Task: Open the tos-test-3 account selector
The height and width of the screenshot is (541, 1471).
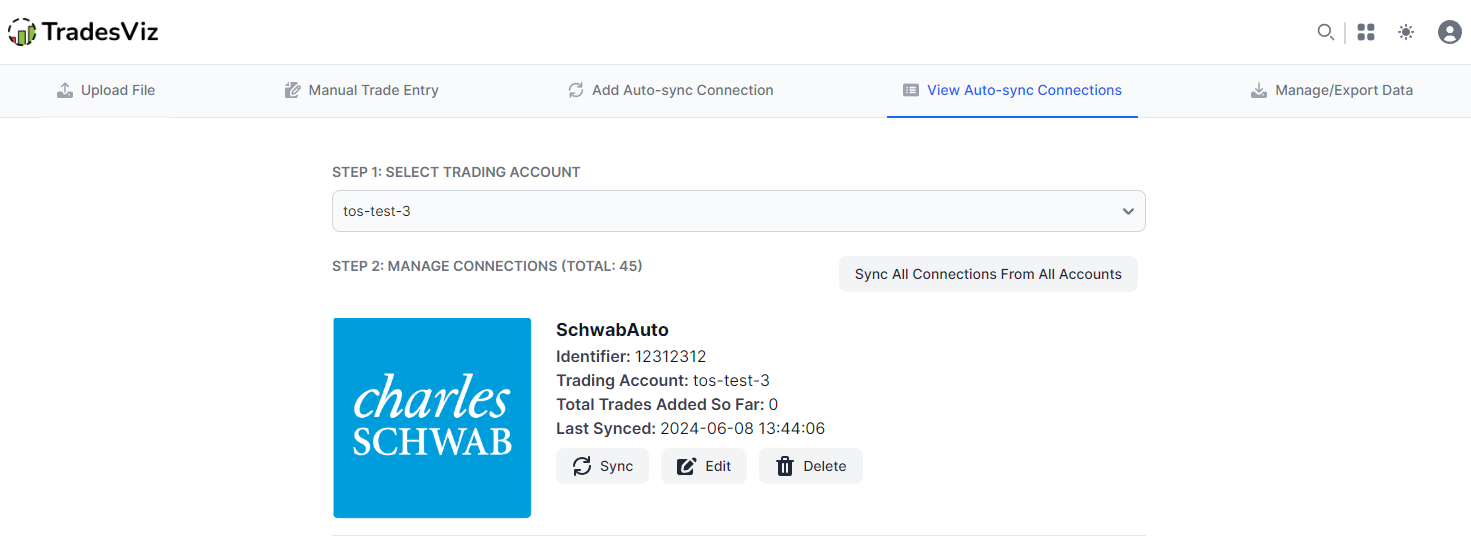Action: click(738, 211)
